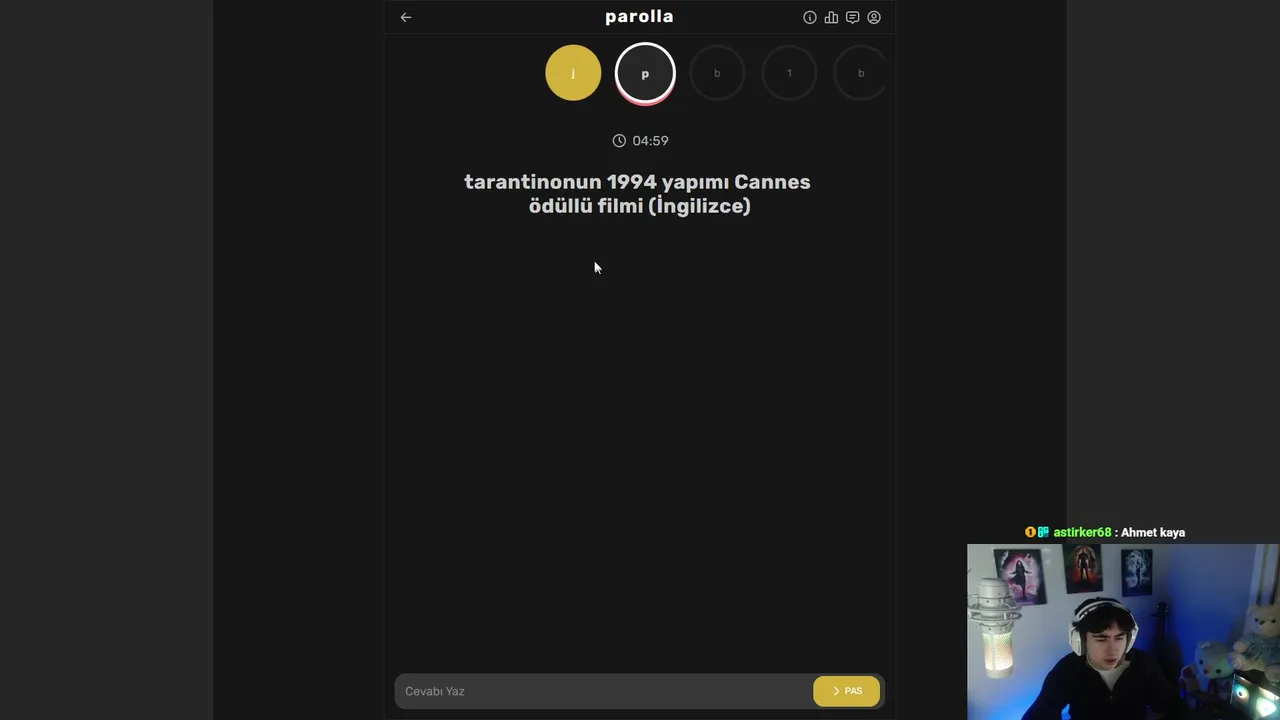Open the feedback message icon
This screenshot has width=1280, height=720.
[852, 17]
